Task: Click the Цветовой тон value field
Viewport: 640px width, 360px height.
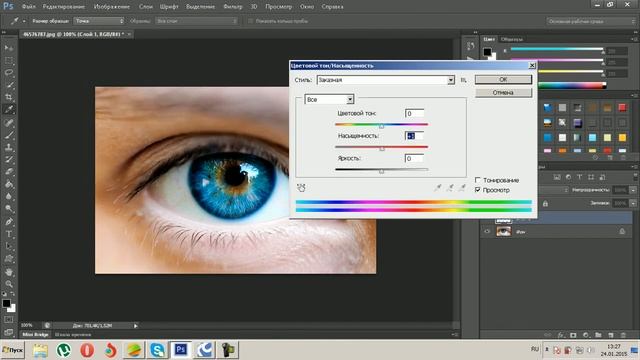Action: (414, 113)
